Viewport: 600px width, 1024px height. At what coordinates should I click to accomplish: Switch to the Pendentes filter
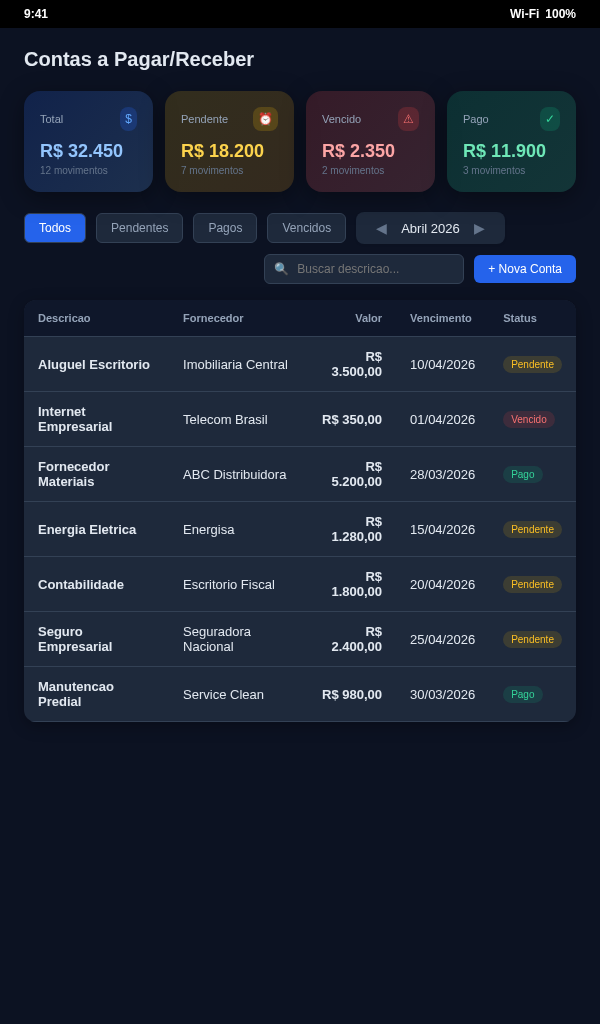coord(139,228)
